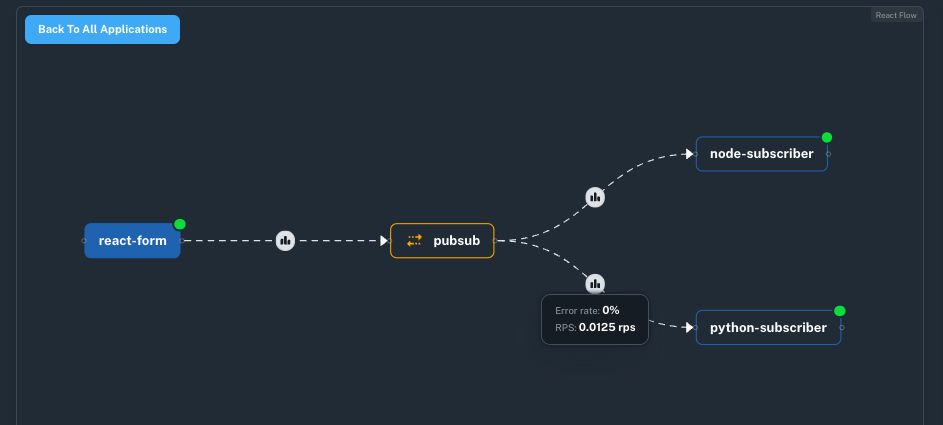The height and width of the screenshot is (425, 943).
Task: Click green status dot on node-subscriber
Action: (827, 138)
